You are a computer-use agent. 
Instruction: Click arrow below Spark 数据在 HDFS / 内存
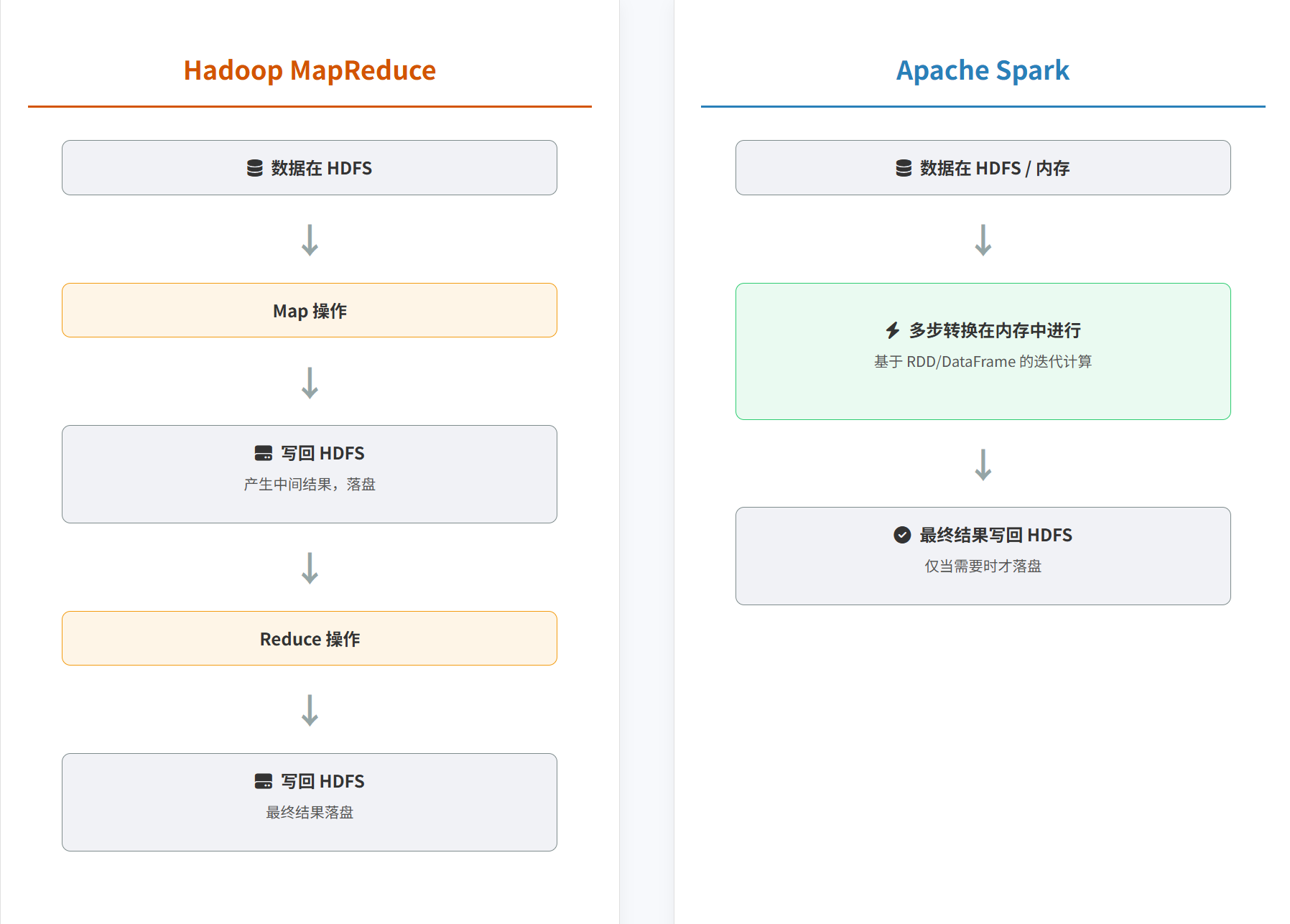(983, 240)
